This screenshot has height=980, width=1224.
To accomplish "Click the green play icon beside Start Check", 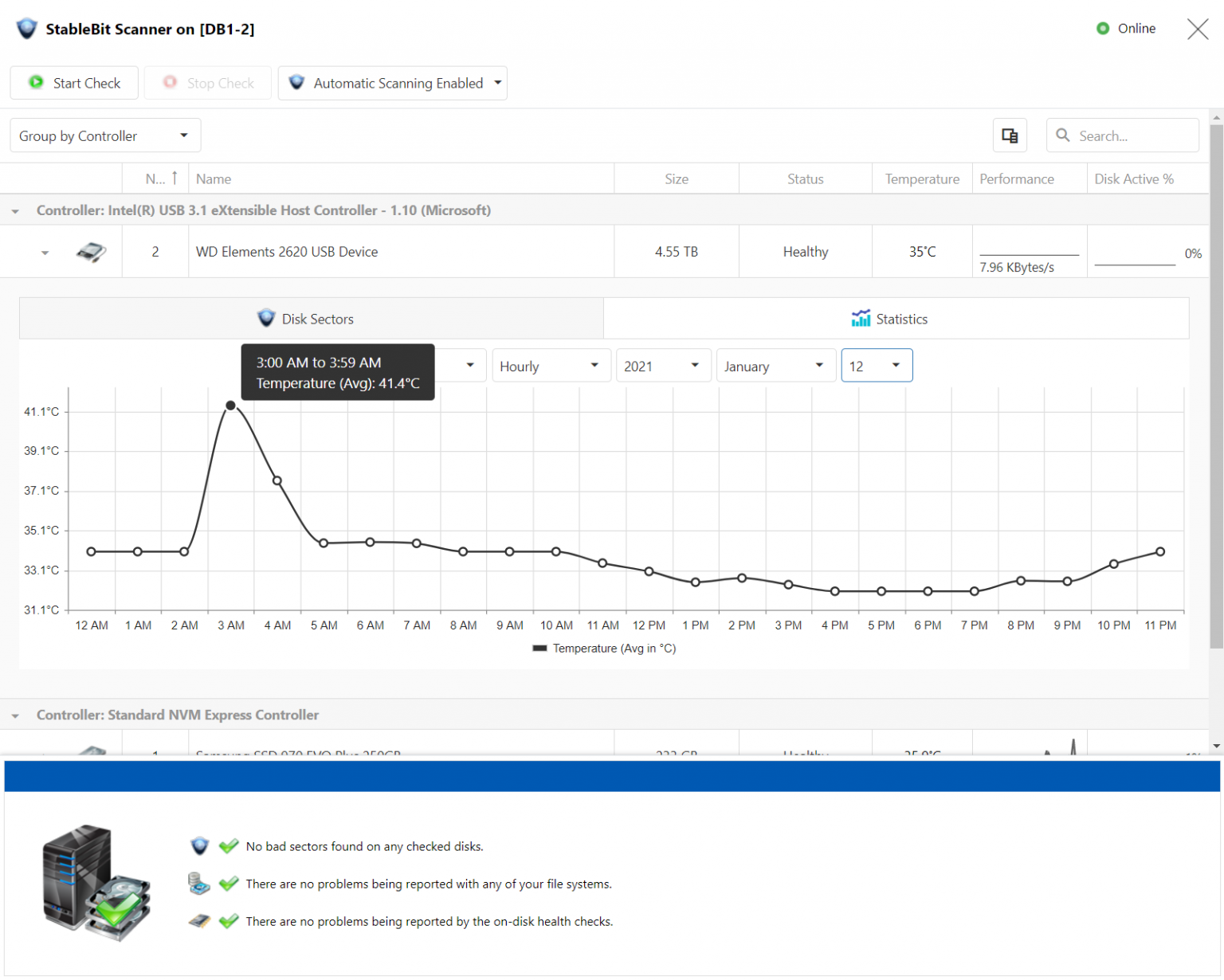I will pos(37,82).
